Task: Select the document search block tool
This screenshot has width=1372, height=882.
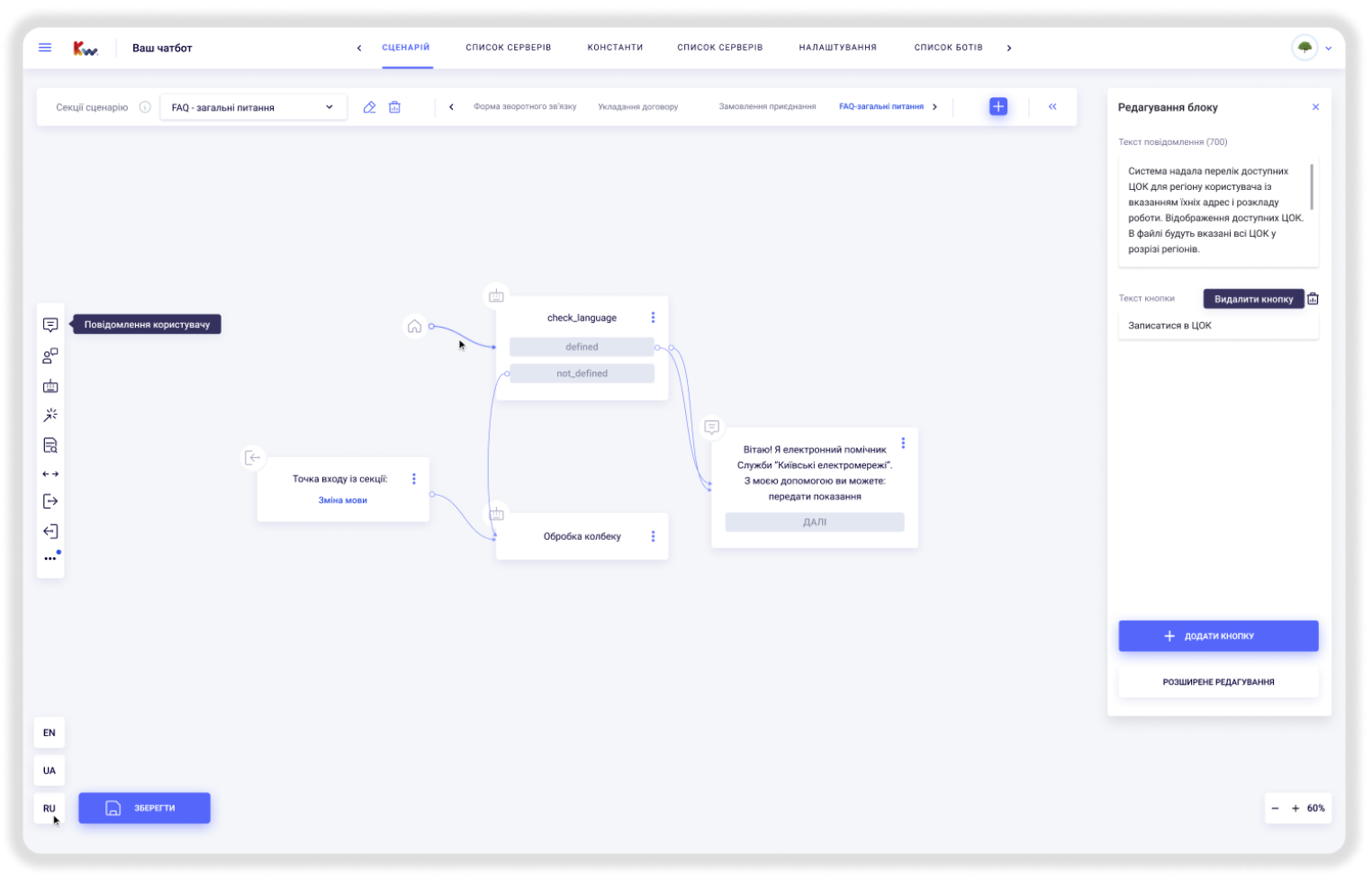Action: coord(50,445)
